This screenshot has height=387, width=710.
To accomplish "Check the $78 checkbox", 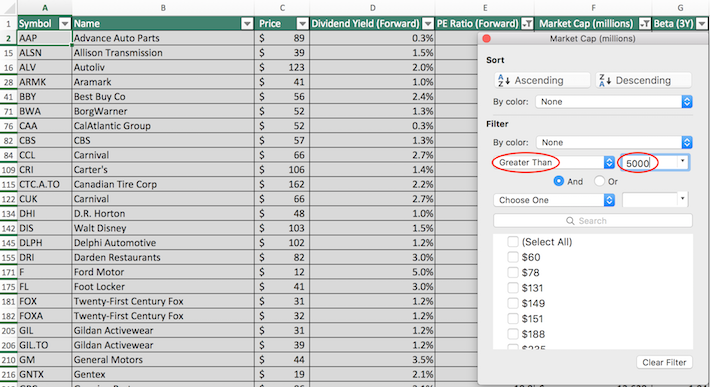I will (513, 272).
